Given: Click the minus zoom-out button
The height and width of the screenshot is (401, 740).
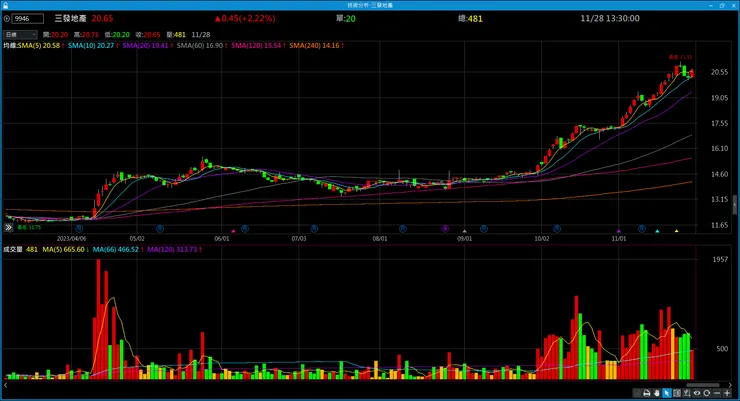Looking at the screenshot, I should point(717,393).
